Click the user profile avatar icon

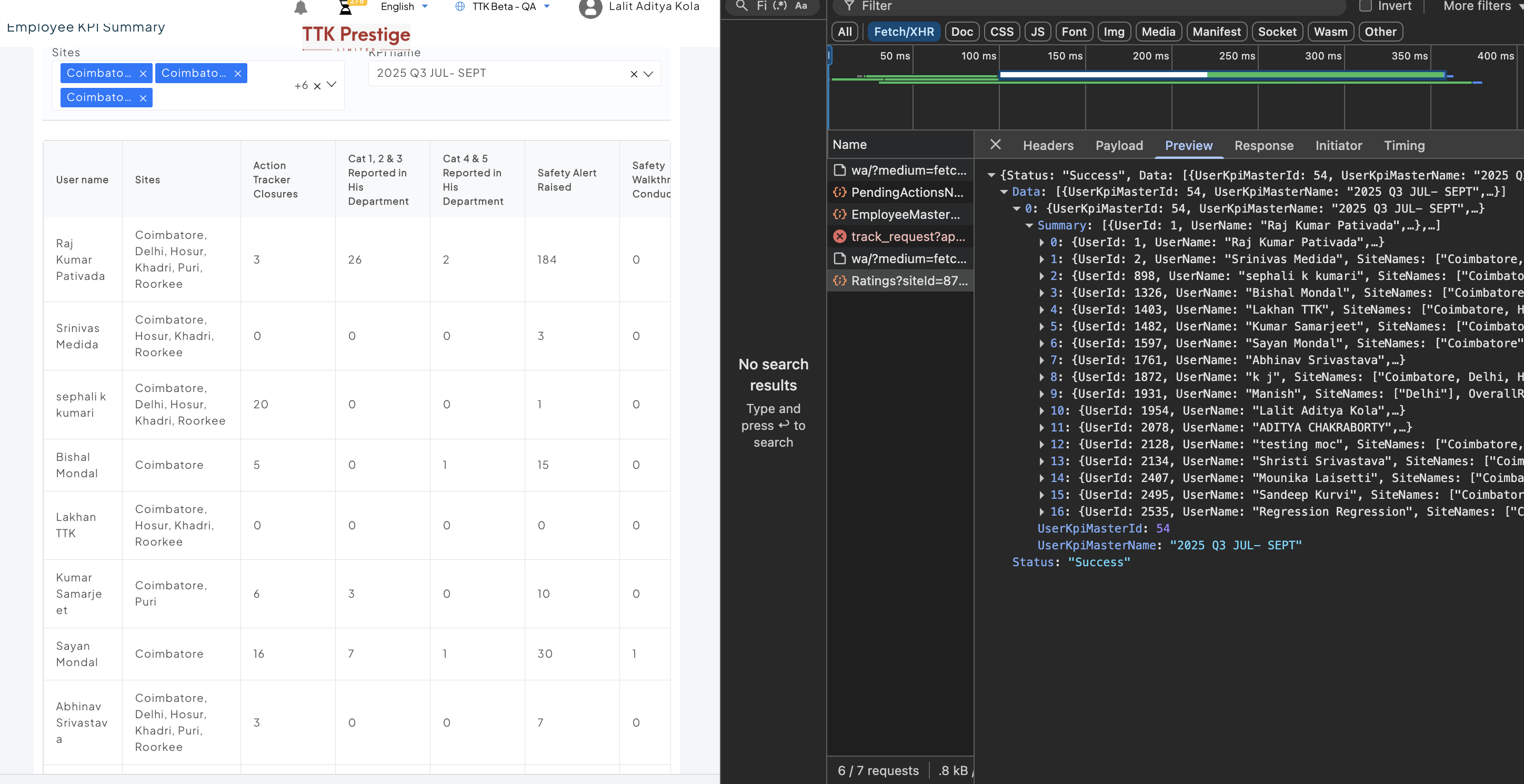590,8
